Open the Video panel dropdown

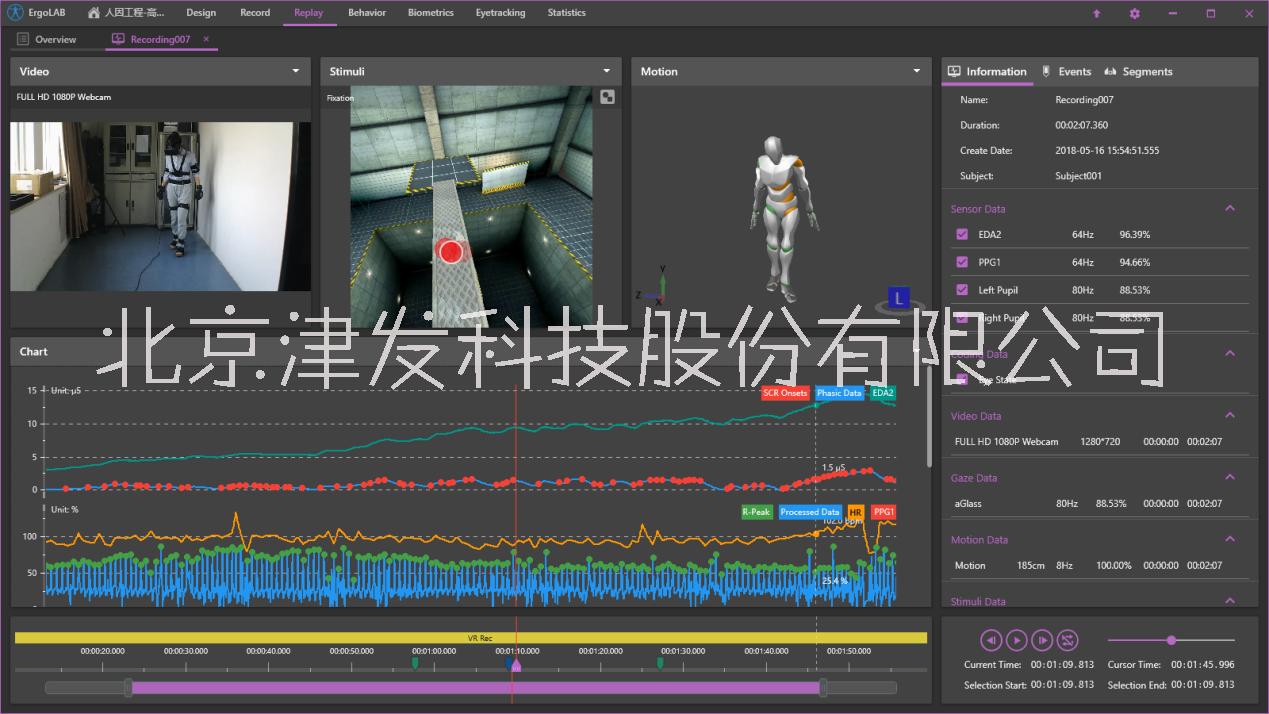pyautogui.click(x=296, y=71)
